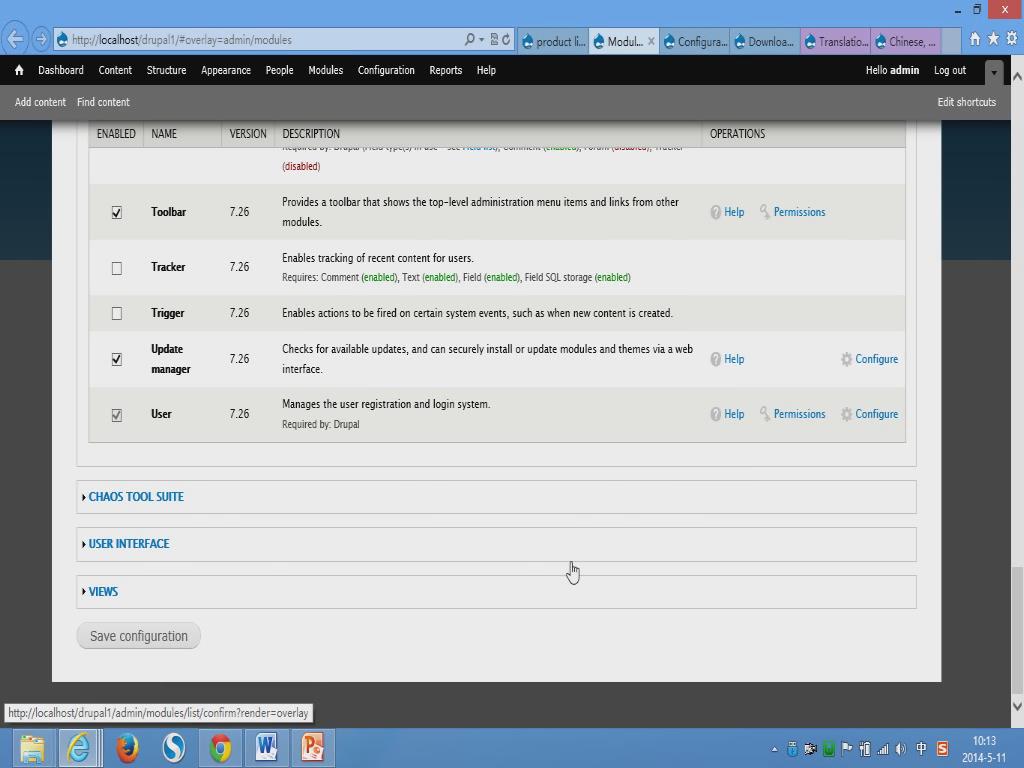Open Microsoft Word from the taskbar
1024x768 pixels.
tap(266, 748)
